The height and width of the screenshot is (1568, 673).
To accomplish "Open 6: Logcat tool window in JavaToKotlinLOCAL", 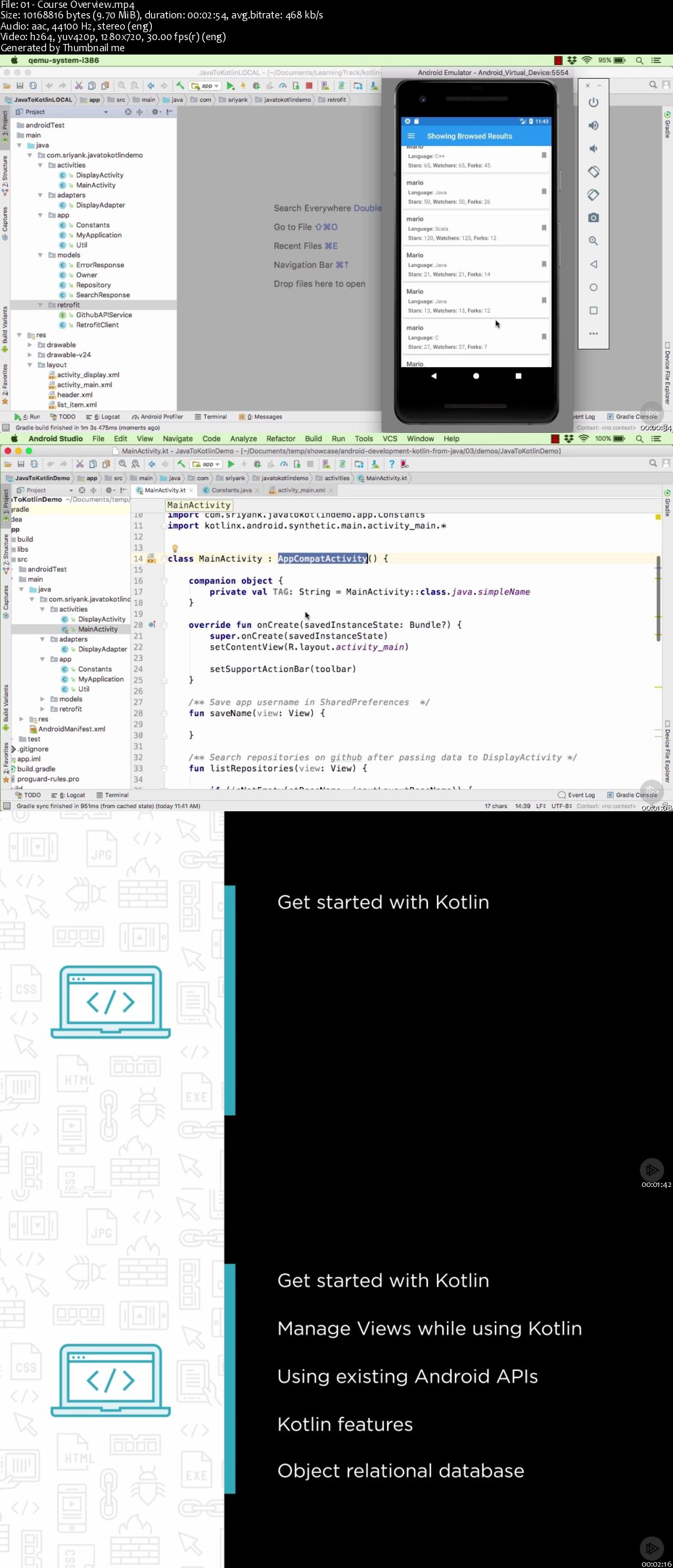I will point(103,416).
